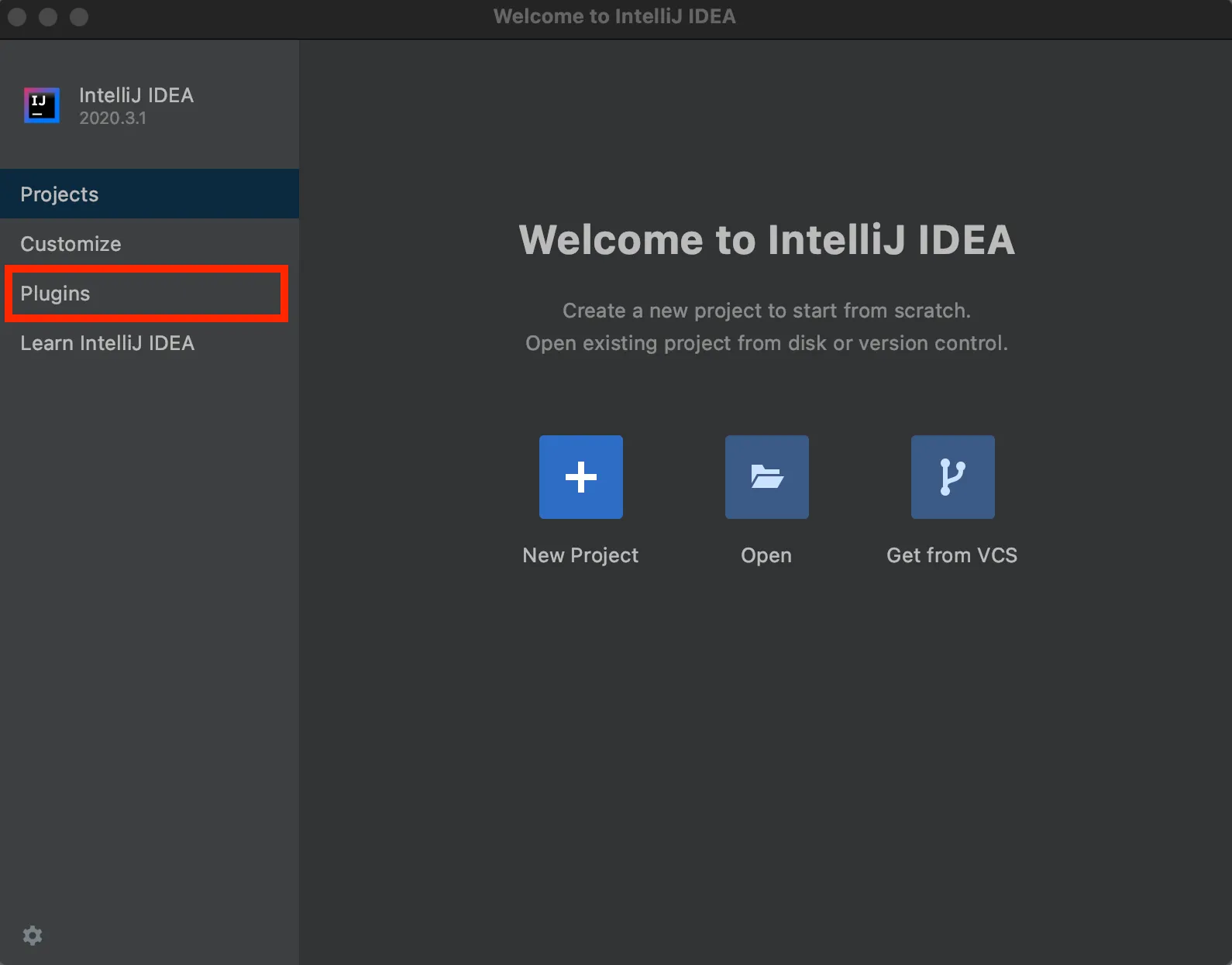This screenshot has width=1232, height=965.
Task: Close the Welcome window
Action: click(x=17, y=17)
